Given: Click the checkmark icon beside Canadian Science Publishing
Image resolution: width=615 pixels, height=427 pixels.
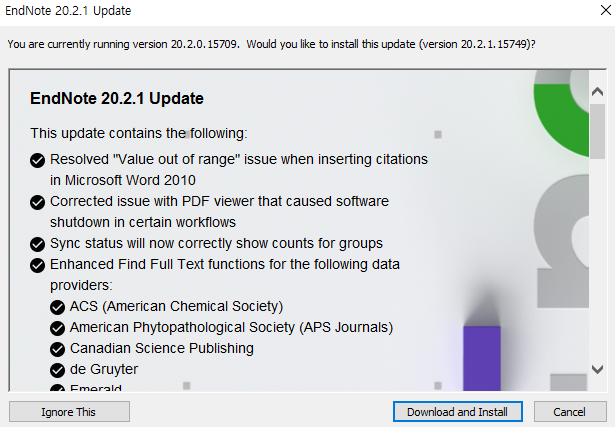Looking at the screenshot, I should 57,349.
